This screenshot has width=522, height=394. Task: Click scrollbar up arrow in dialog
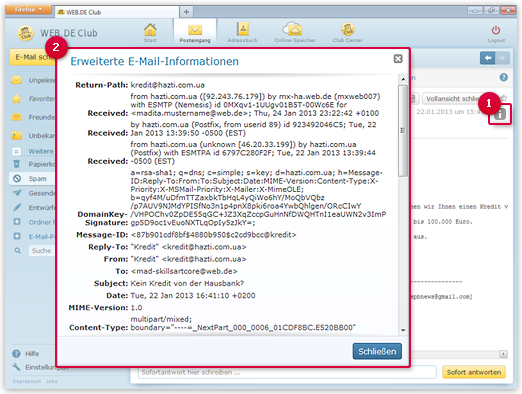click(x=403, y=79)
